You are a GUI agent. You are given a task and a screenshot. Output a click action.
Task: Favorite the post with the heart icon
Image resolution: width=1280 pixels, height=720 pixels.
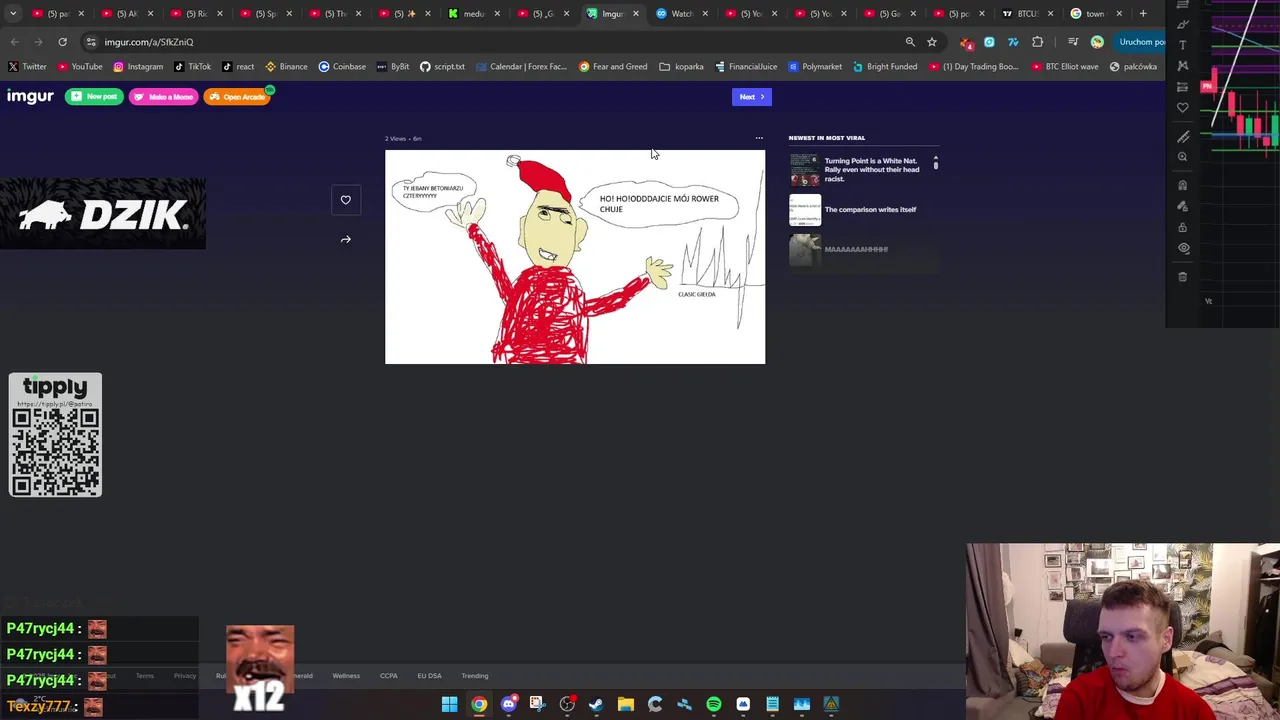346,200
